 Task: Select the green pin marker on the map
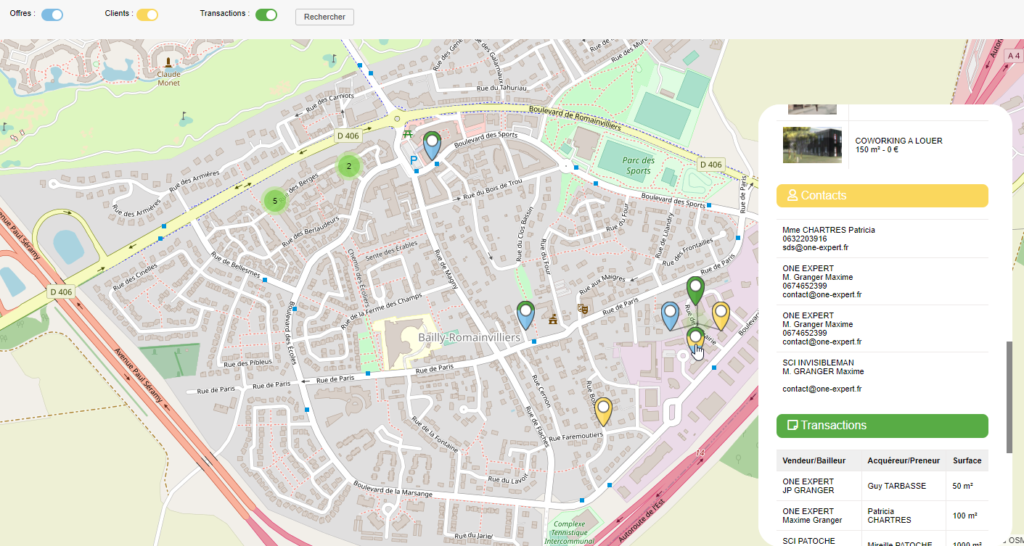tap(696, 290)
